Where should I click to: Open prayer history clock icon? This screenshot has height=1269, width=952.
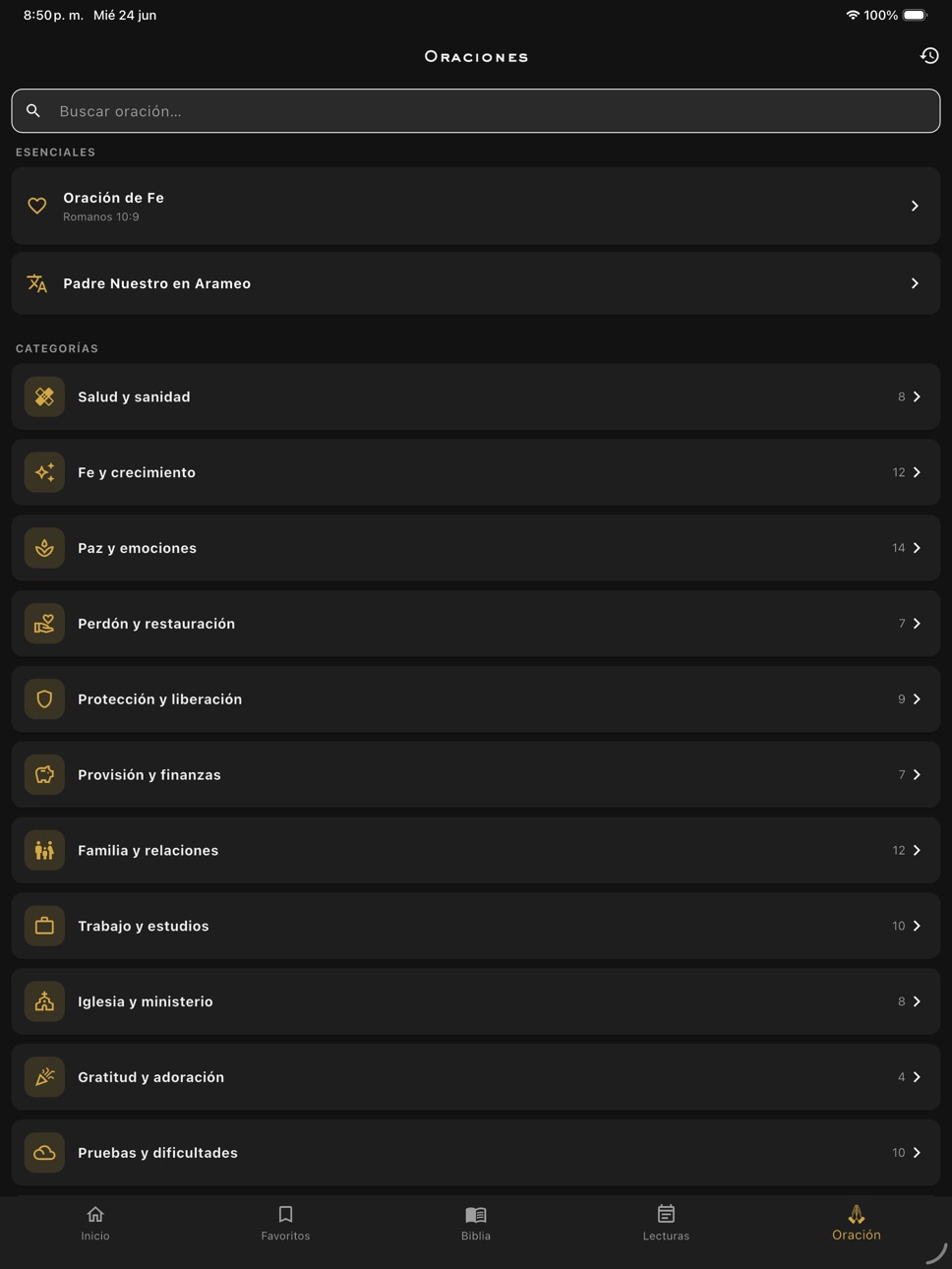click(929, 56)
